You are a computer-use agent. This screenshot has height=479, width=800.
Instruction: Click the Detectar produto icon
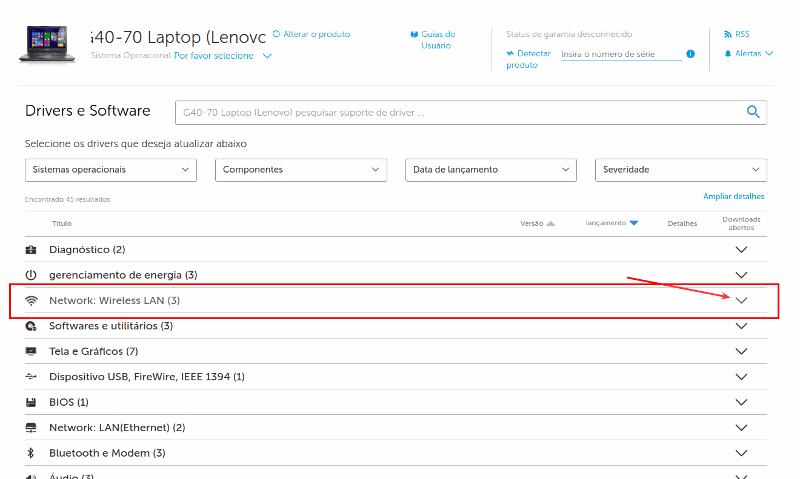[510, 53]
